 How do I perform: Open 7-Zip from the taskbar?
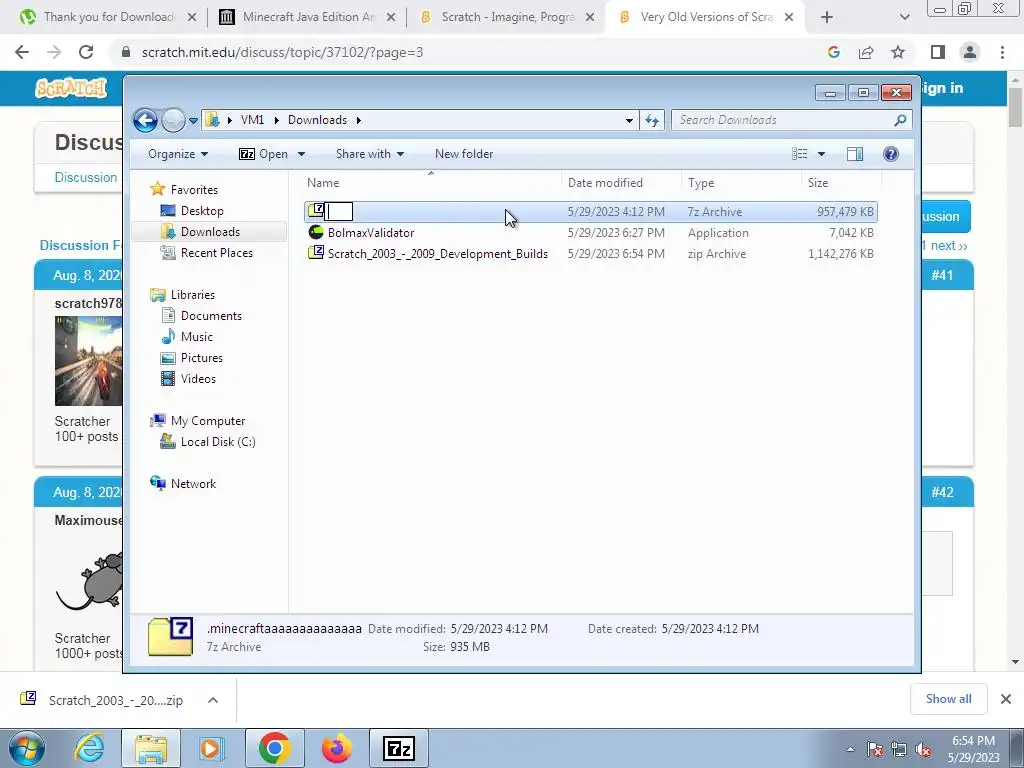[x=399, y=748]
